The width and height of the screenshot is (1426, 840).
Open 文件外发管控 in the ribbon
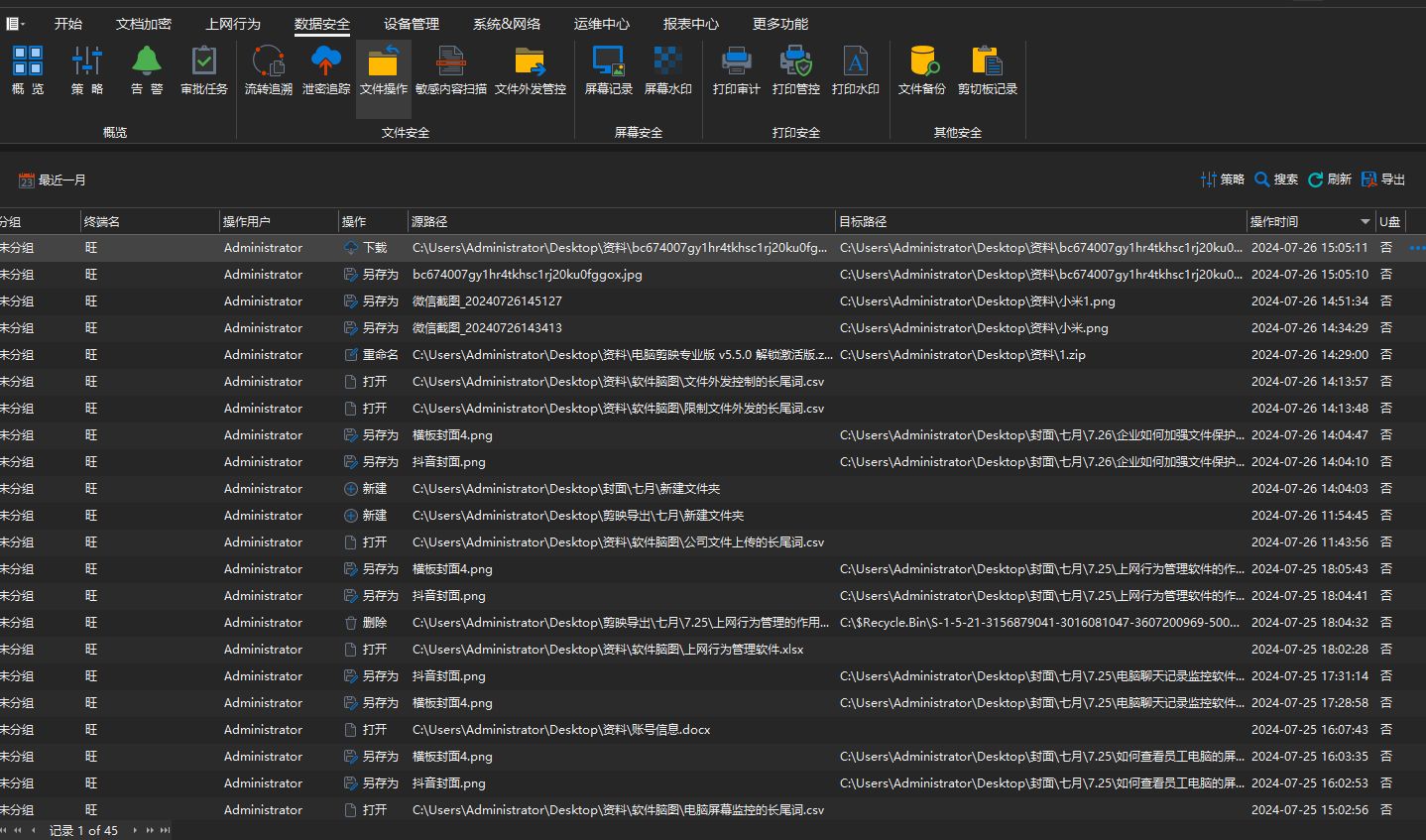pyautogui.click(x=531, y=70)
